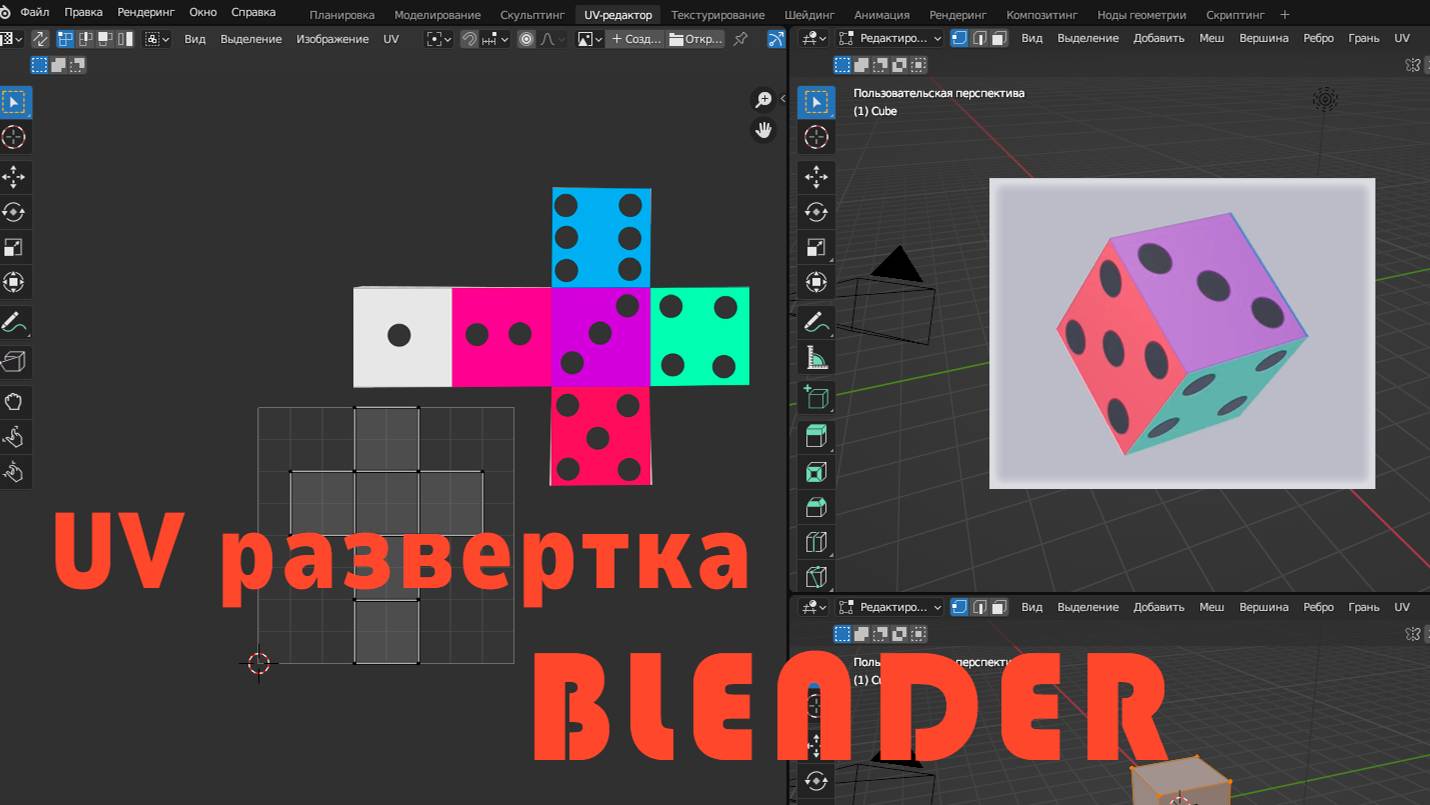Enable UV vertex selection mode
Screen dimensions: 1430x805
[x=65, y=39]
